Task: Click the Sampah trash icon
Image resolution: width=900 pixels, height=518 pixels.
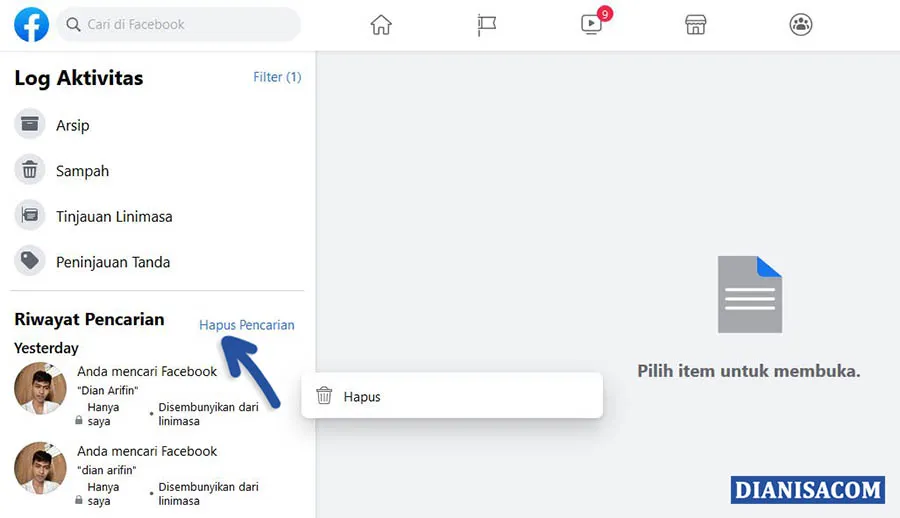Action: pyautogui.click(x=30, y=170)
